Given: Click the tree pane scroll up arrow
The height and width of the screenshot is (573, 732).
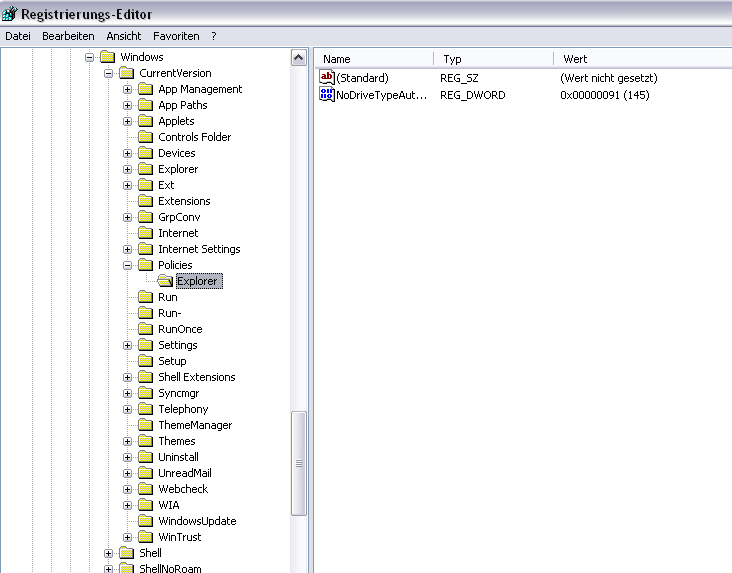Looking at the screenshot, I should point(299,58).
